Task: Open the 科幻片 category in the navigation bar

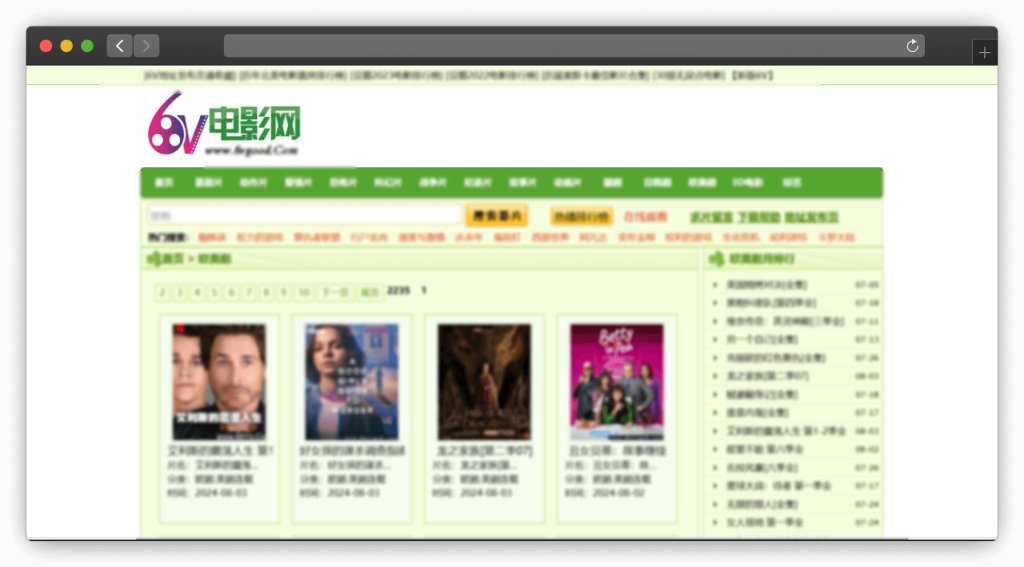Action: point(387,183)
